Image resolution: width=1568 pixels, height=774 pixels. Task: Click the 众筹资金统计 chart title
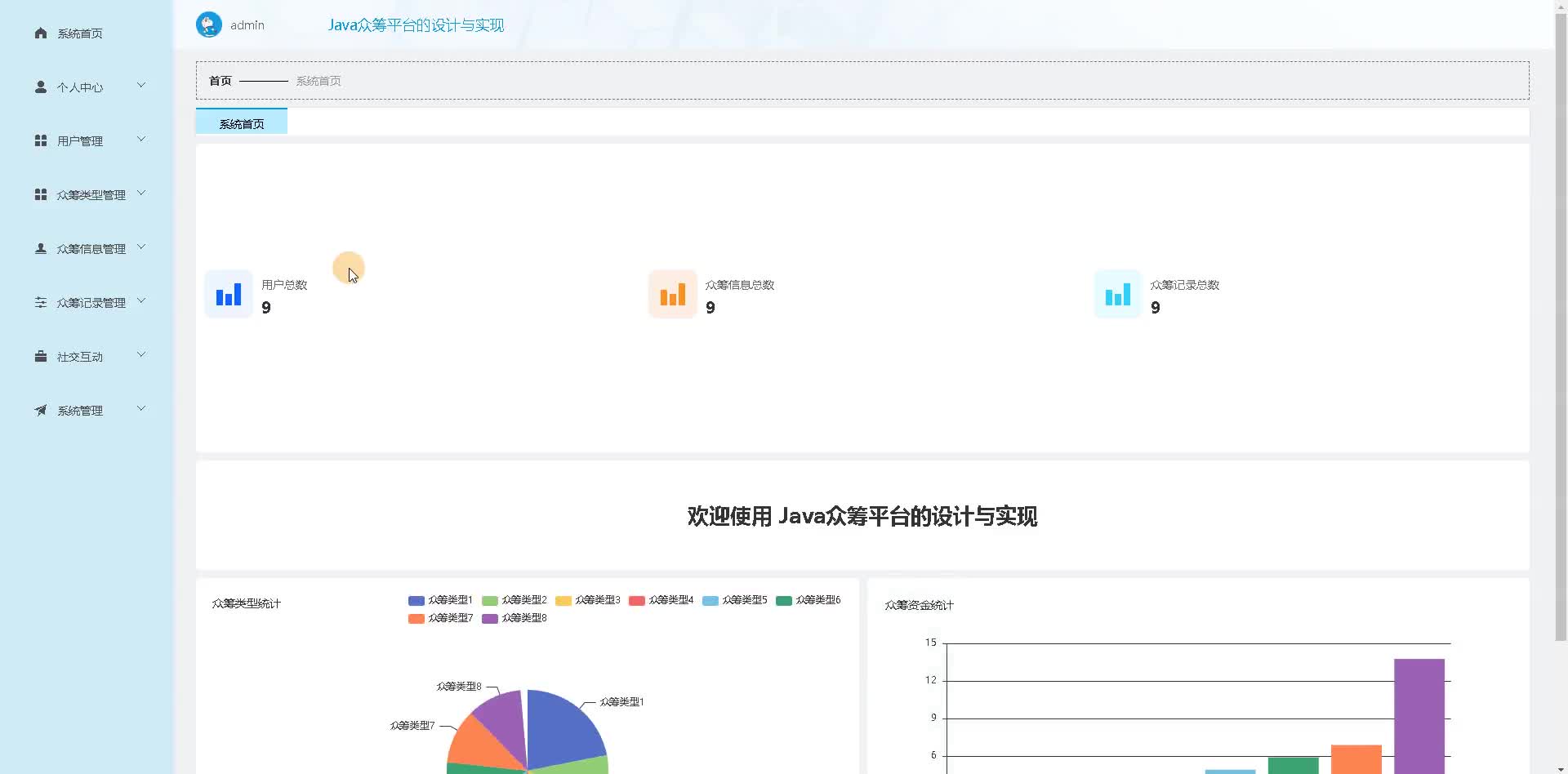[x=920, y=605]
